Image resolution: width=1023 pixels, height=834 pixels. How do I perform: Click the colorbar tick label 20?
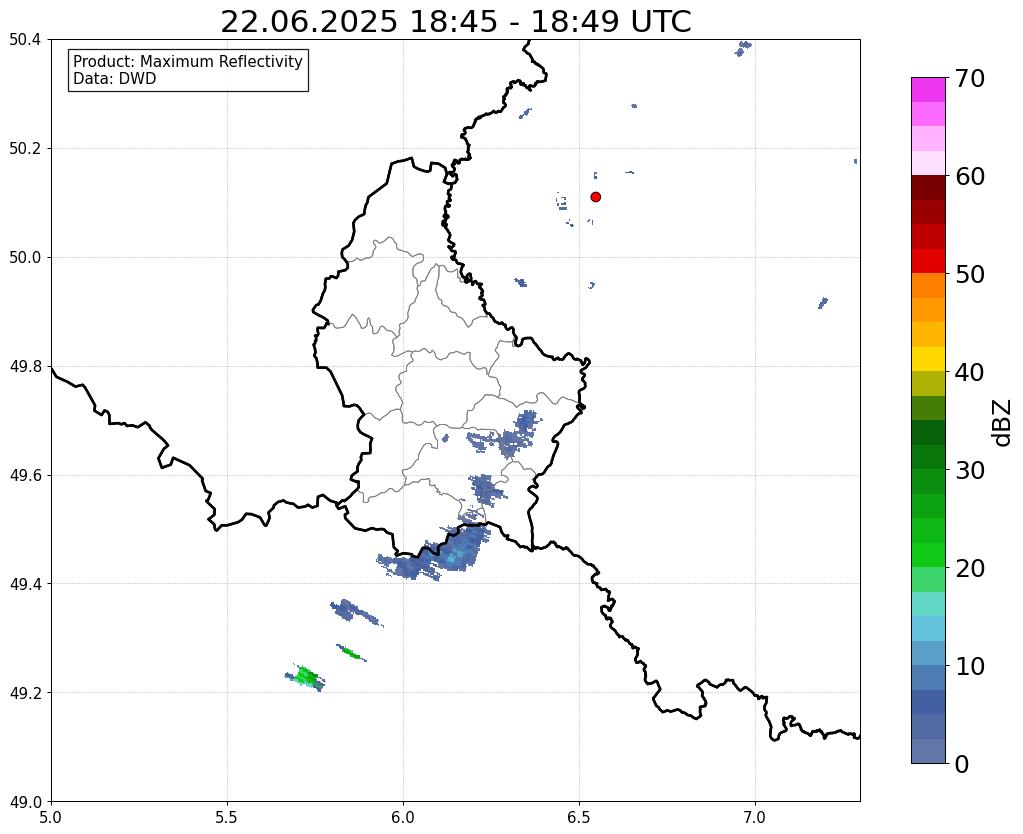pos(970,568)
